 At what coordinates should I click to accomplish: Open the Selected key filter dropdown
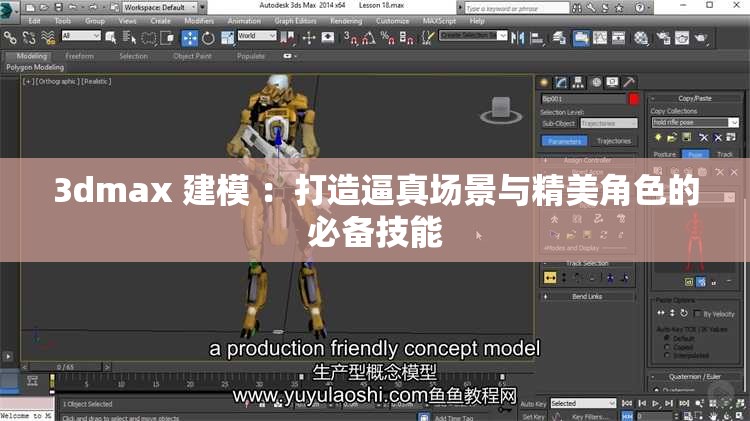[x=583, y=404]
